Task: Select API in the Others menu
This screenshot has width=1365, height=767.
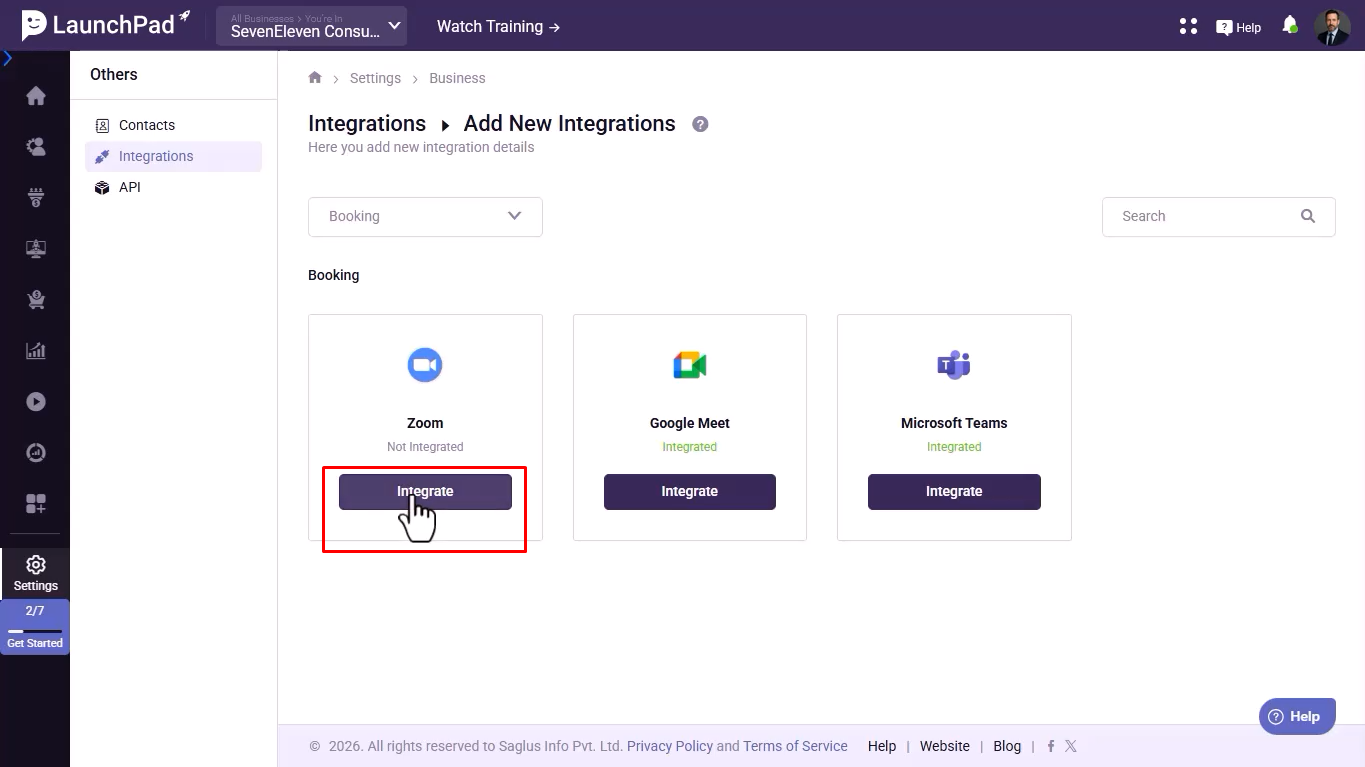Action: [x=130, y=187]
